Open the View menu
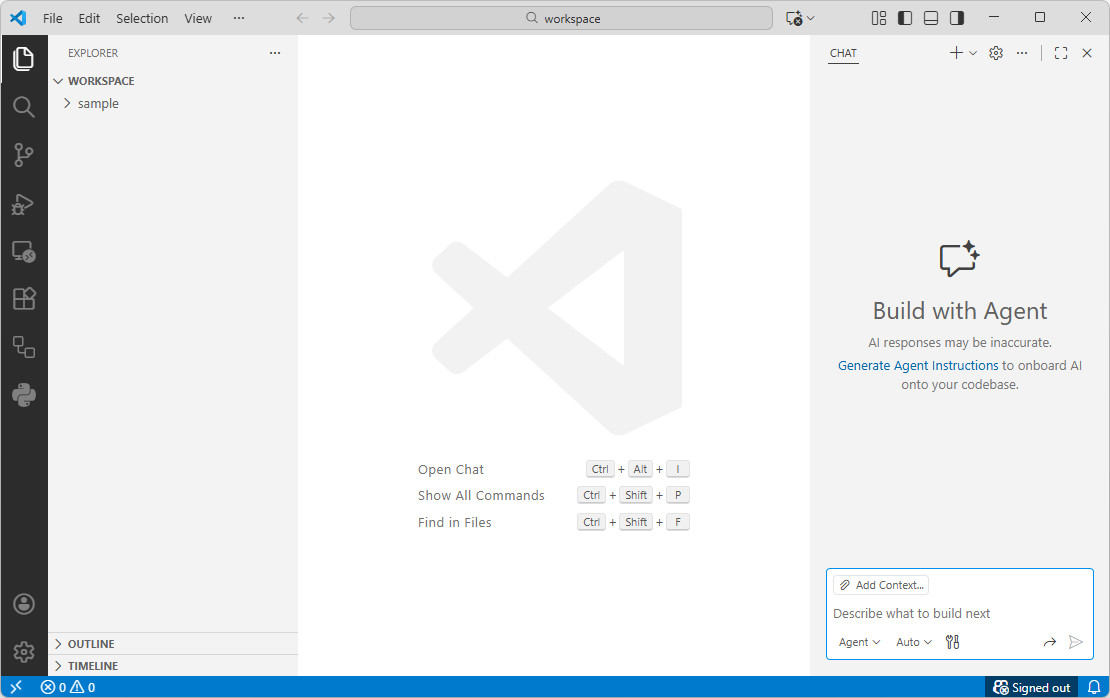Screen dimensions: 1110x698 (x=198, y=18)
